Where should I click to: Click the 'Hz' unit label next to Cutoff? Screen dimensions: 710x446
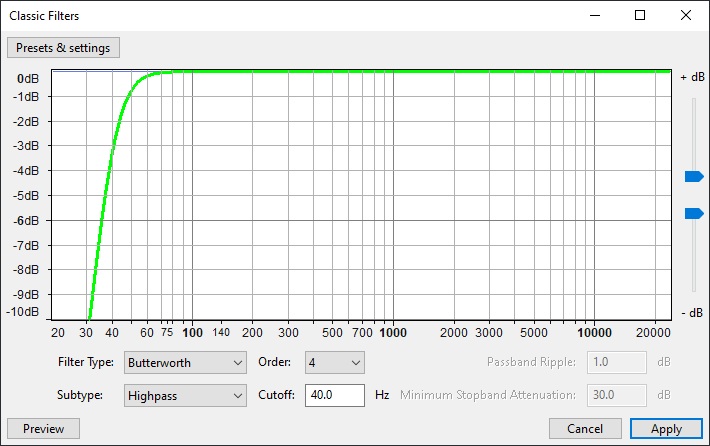[x=382, y=395]
